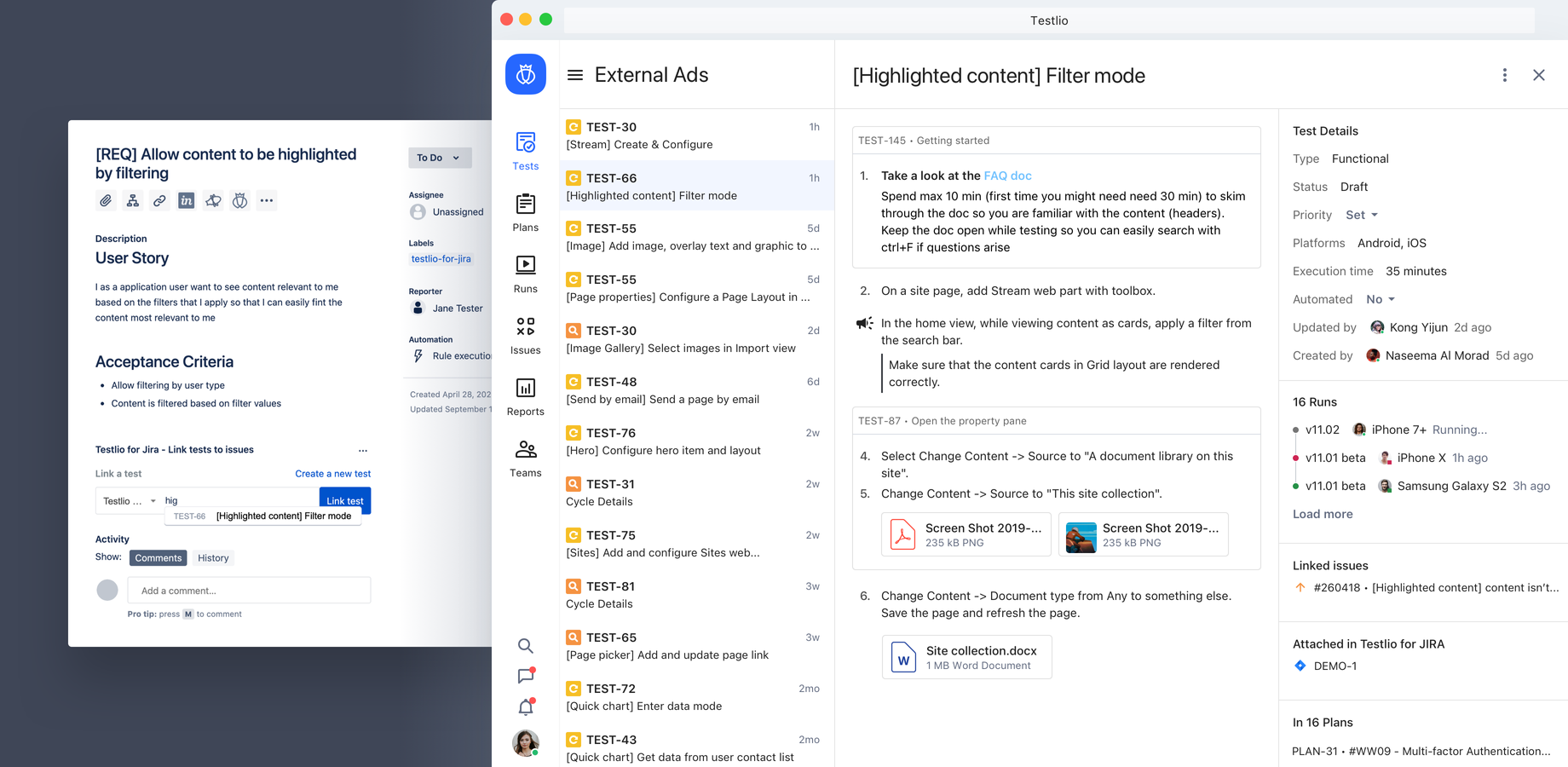Open the notifications bell icon

526,706
